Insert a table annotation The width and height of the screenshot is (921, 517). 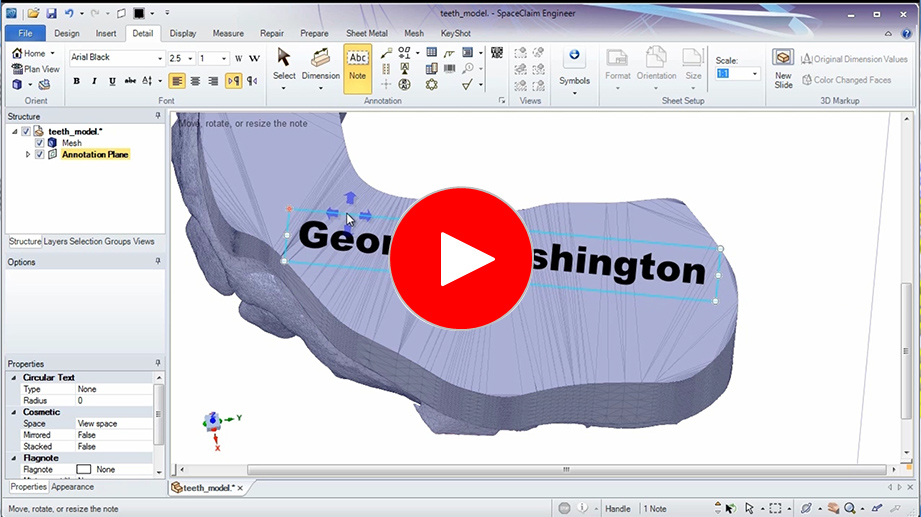coord(432,53)
